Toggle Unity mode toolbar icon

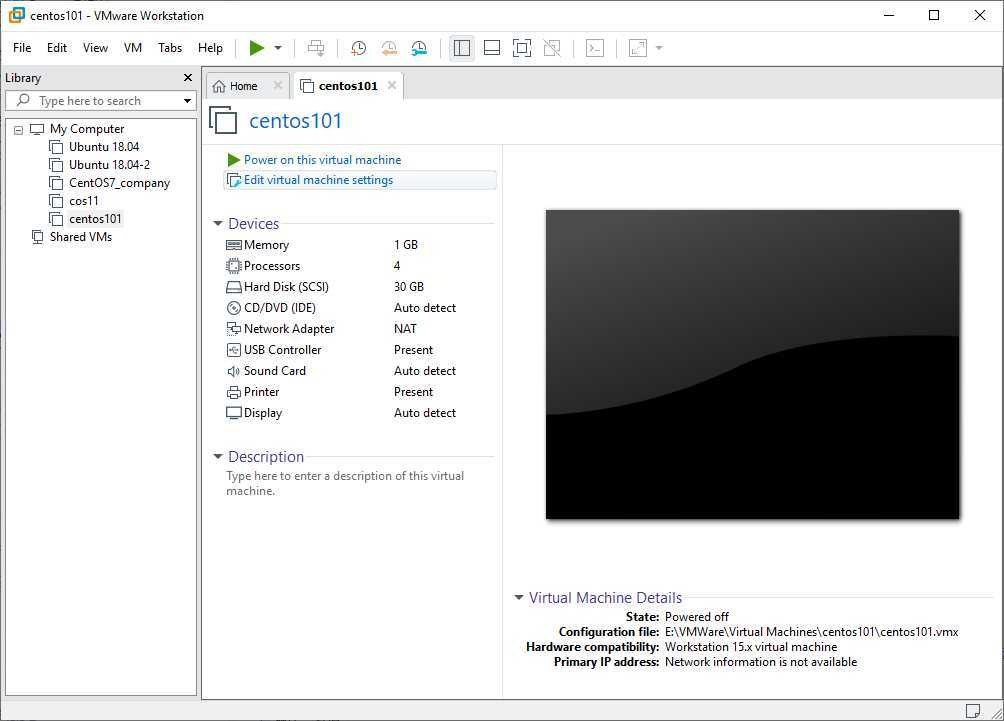pyautogui.click(x=552, y=48)
